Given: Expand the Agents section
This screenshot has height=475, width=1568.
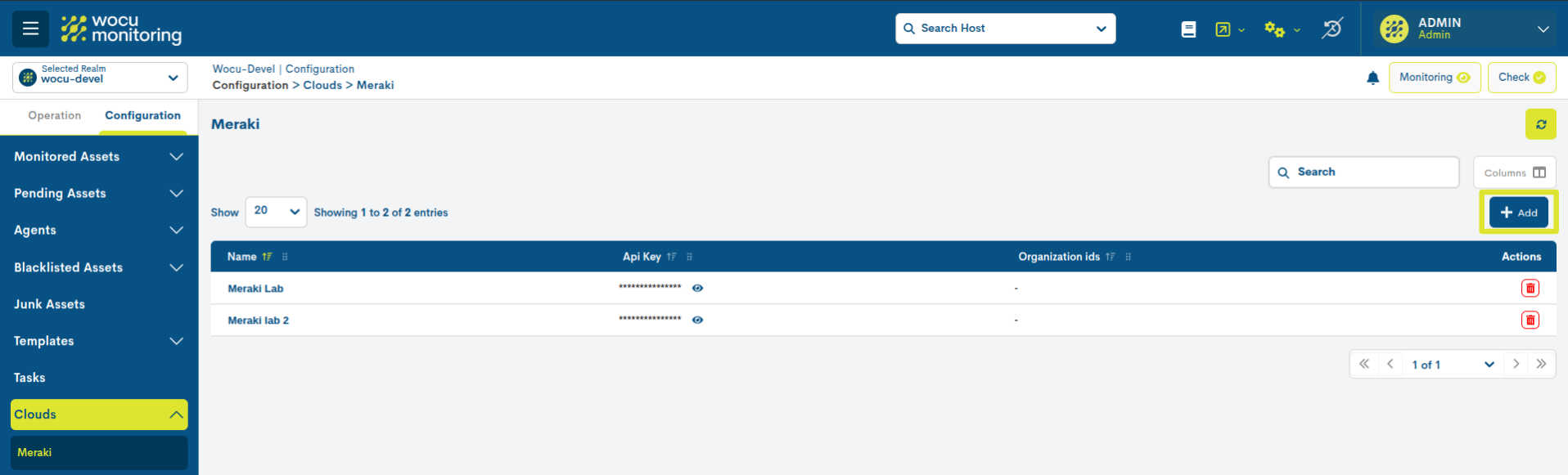Looking at the screenshot, I should (99, 230).
